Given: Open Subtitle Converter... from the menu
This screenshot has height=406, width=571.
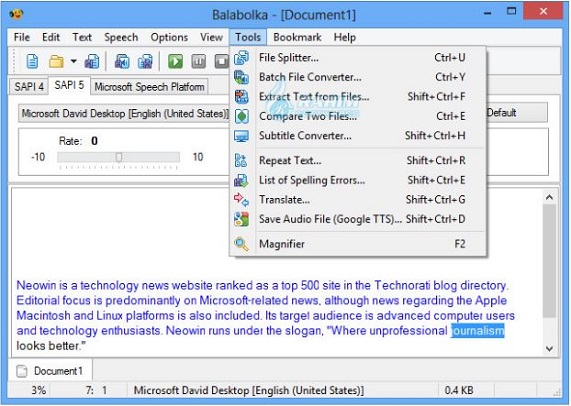Looking at the screenshot, I should pos(358,136).
